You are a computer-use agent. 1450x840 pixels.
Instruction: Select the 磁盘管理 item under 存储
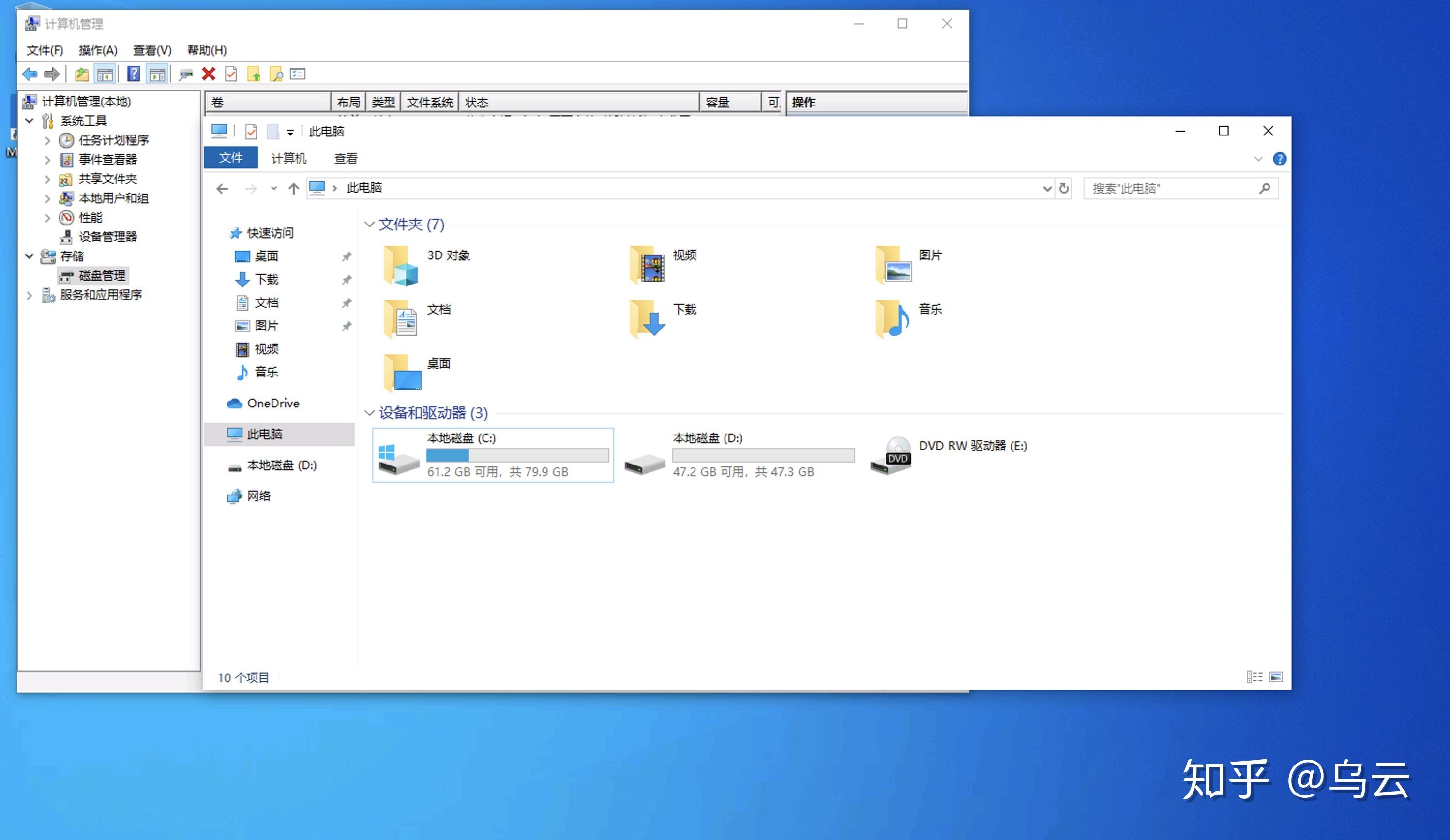(103, 276)
